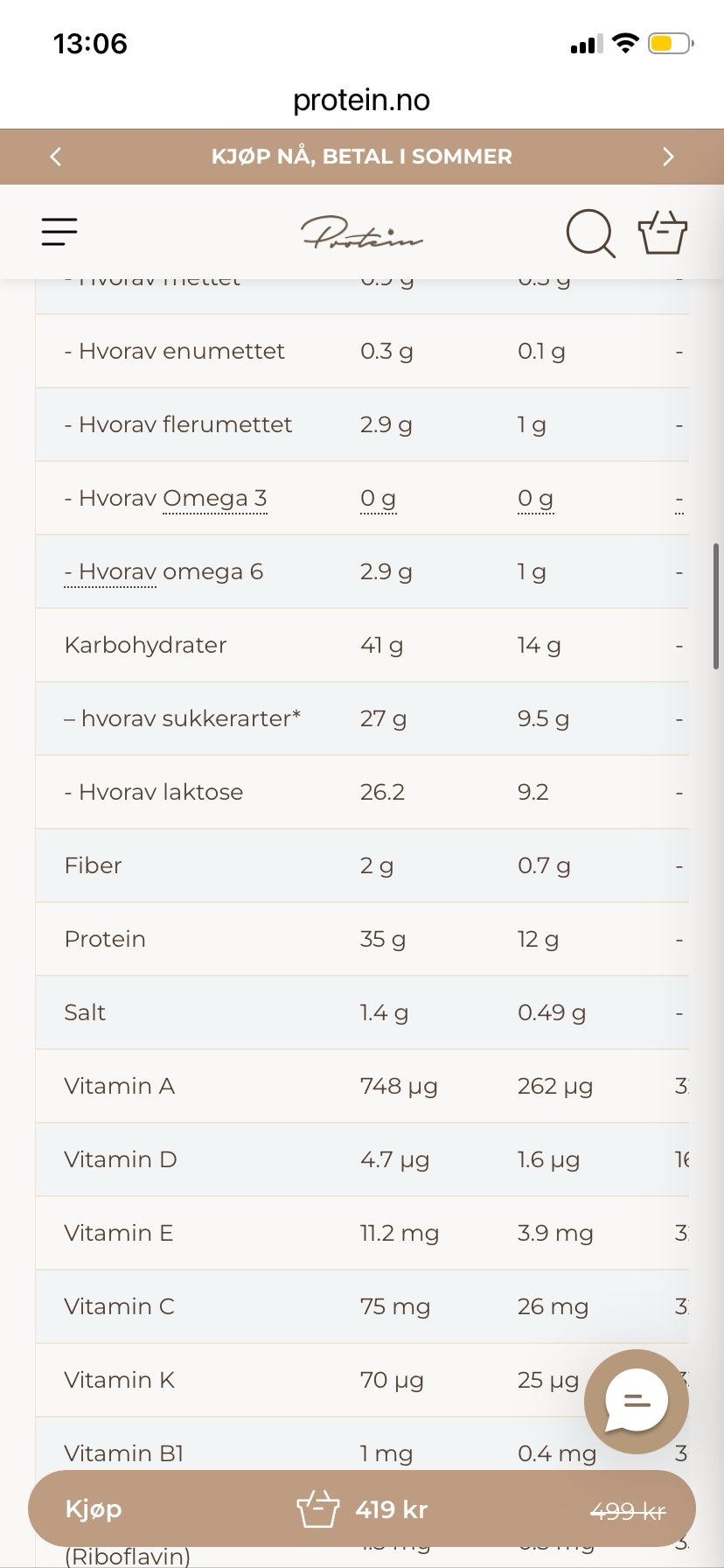The height and width of the screenshot is (1568, 724).
Task: Show next promo banner with right chevron
Action: (668, 157)
